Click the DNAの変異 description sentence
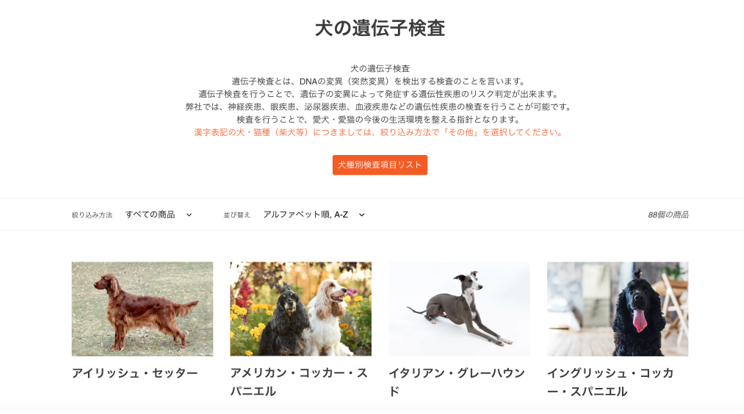Screen dimensions: 744x414 tap(380, 82)
